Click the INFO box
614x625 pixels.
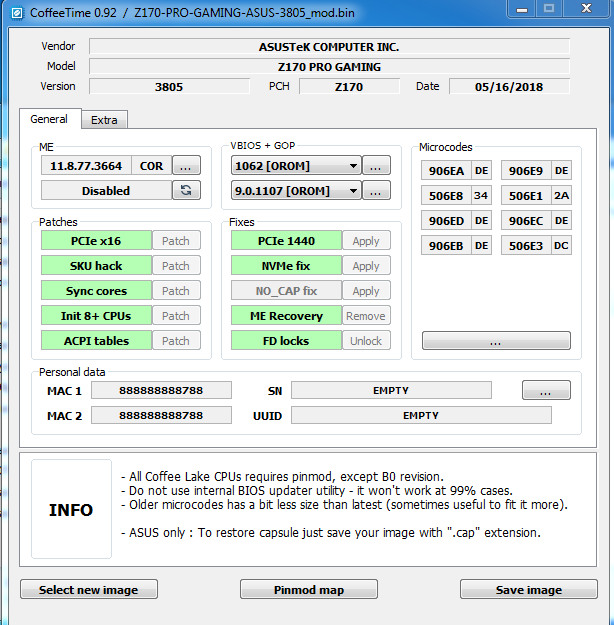pyautogui.click(x=71, y=509)
